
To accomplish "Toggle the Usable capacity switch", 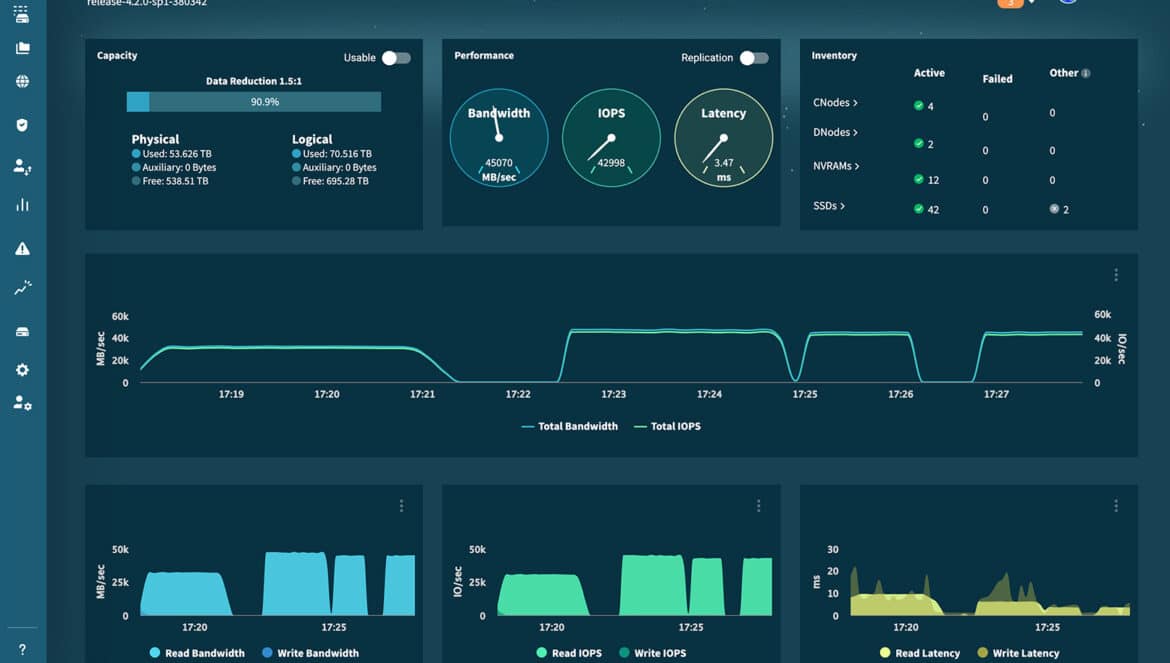I will pos(396,57).
